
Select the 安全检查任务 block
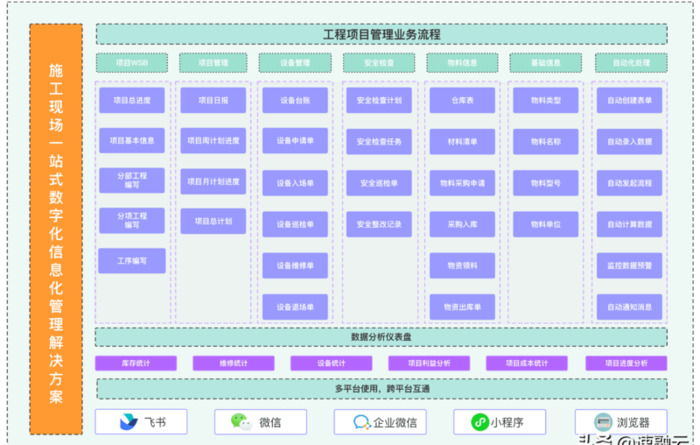point(379,141)
